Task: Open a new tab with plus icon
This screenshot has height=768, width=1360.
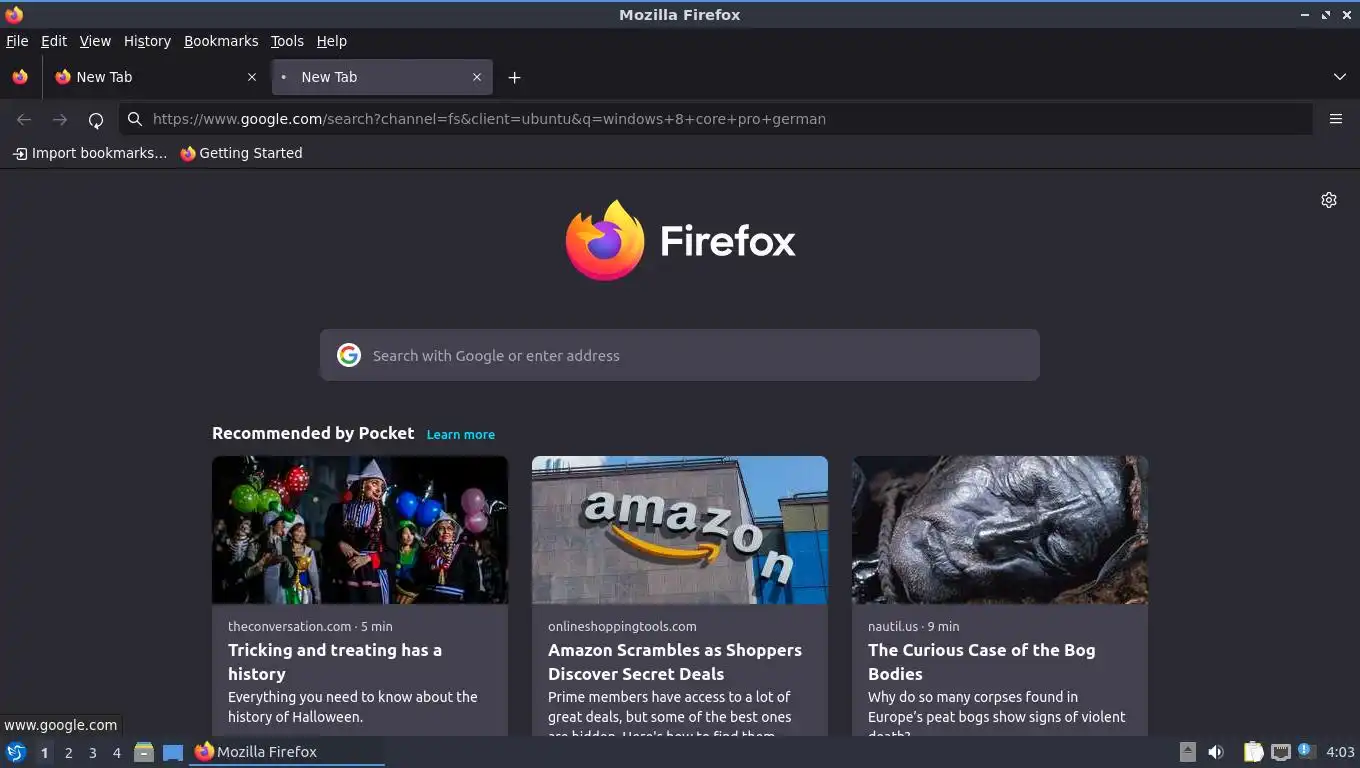Action: point(514,77)
